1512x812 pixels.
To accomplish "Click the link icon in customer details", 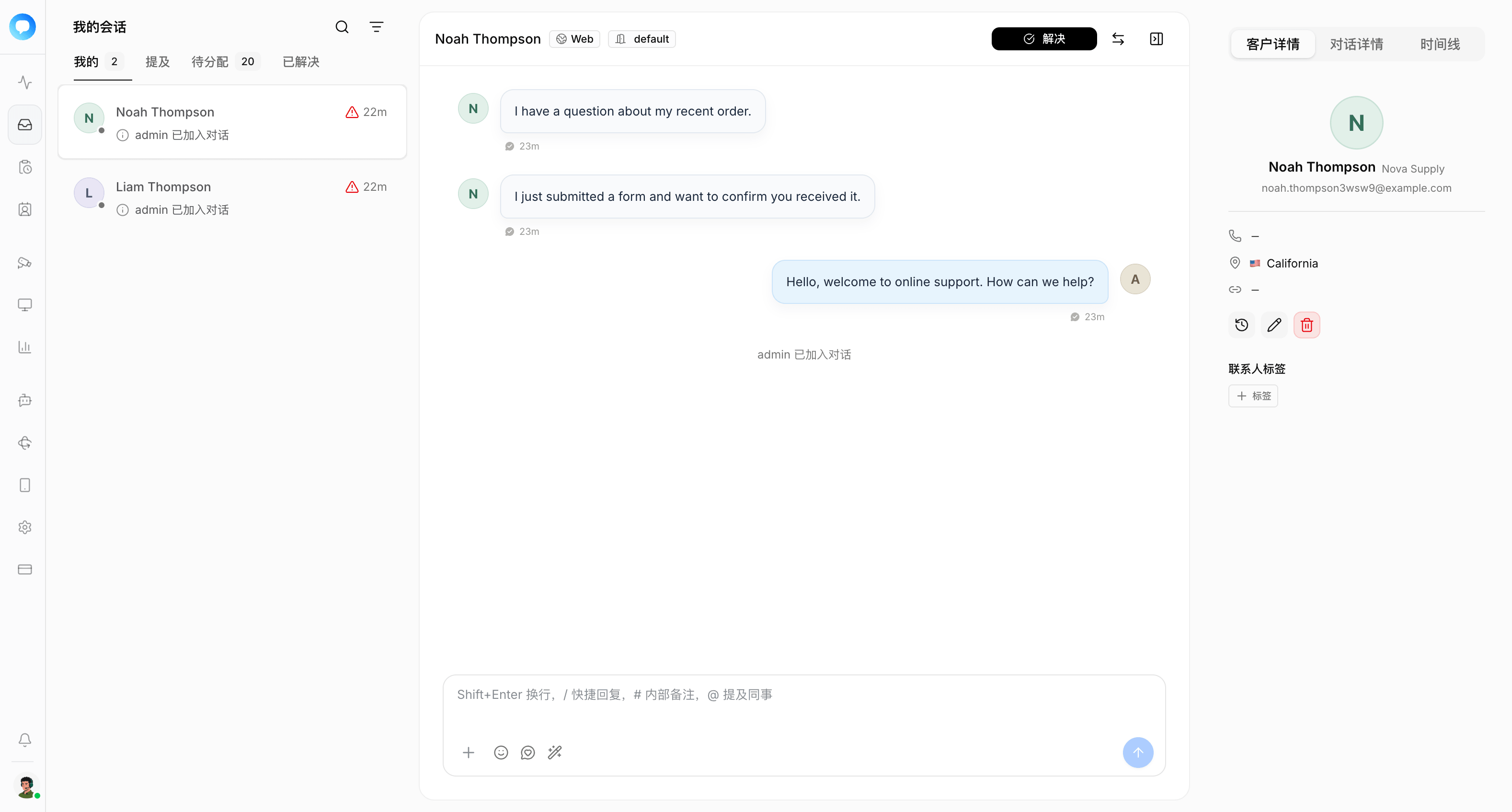I will click(x=1235, y=290).
